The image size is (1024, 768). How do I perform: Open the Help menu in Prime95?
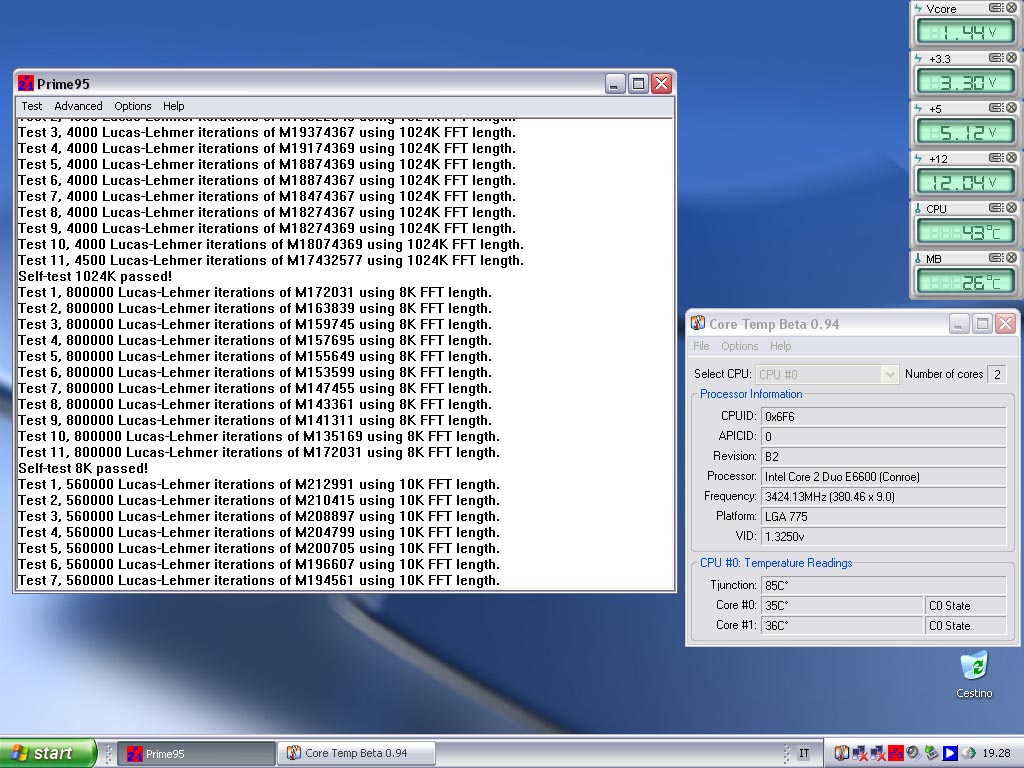(174, 106)
